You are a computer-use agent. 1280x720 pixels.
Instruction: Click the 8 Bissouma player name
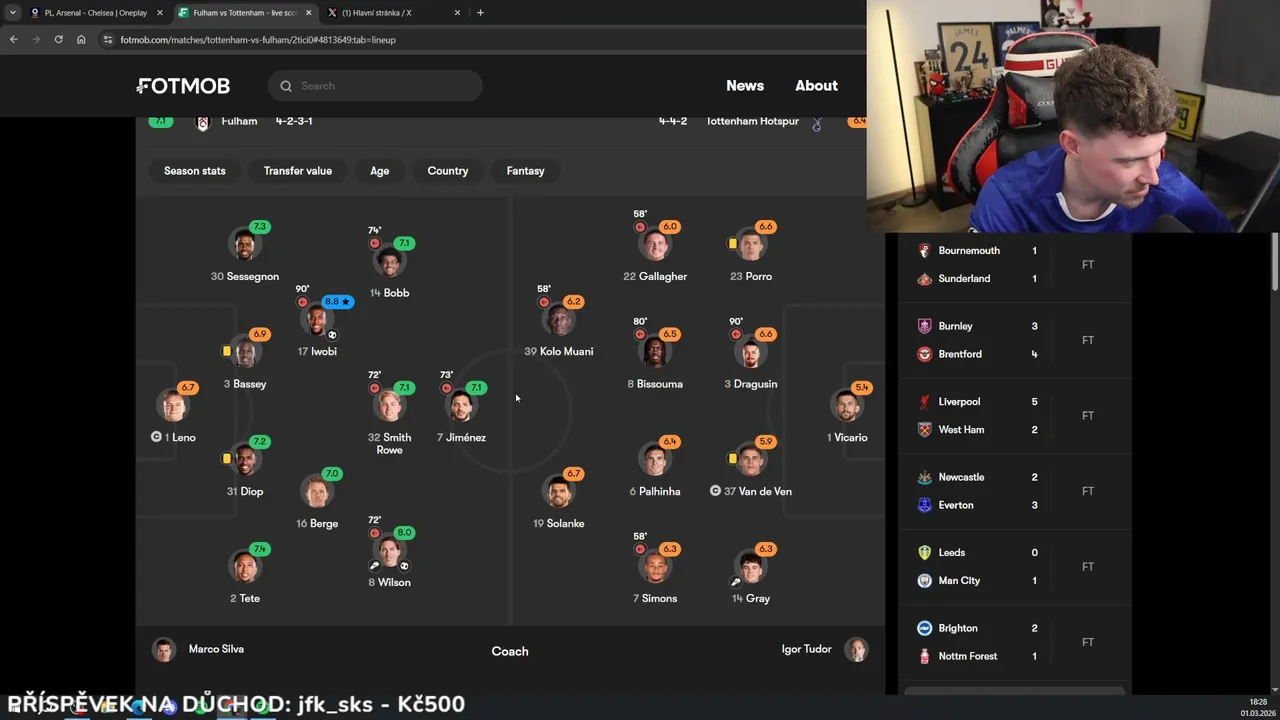tap(655, 384)
